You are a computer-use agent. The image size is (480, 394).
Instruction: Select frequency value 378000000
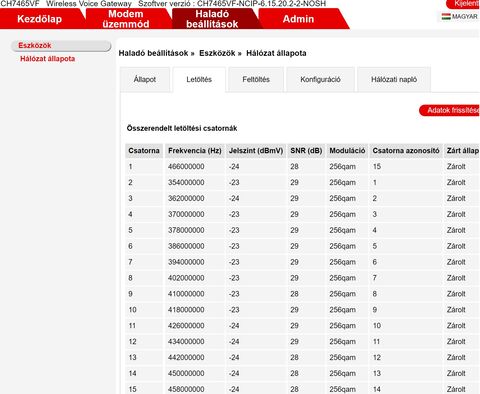[x=186, y=230]
